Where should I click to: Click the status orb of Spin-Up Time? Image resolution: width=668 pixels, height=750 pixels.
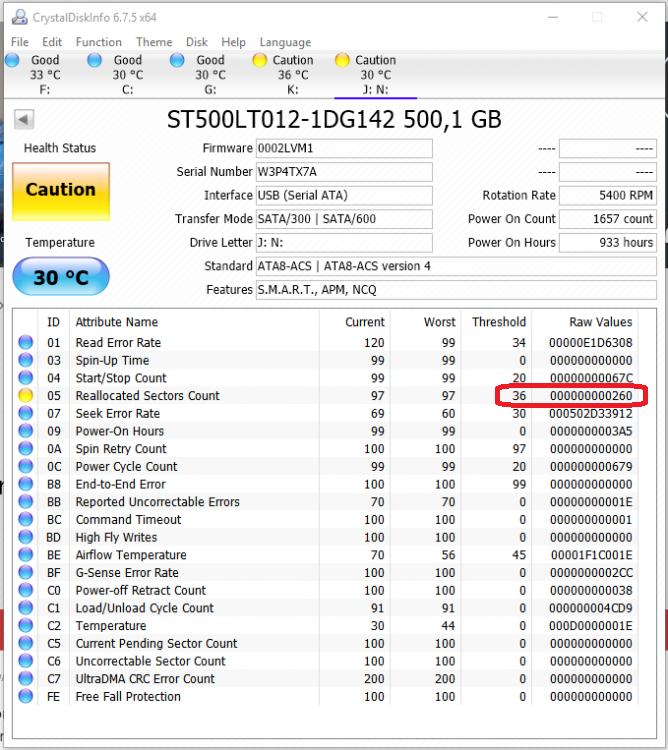coord(26,360)
